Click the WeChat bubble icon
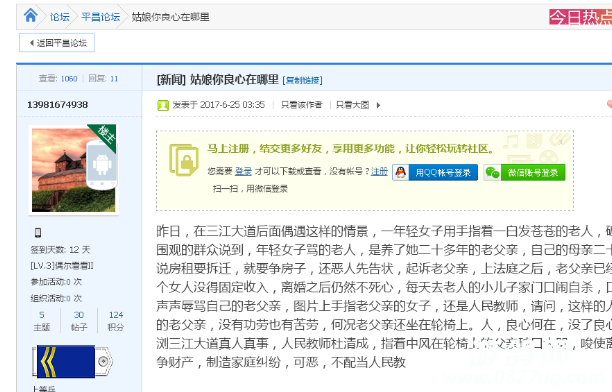Screen dimensions: 612x392 click(x=492, y=173)
